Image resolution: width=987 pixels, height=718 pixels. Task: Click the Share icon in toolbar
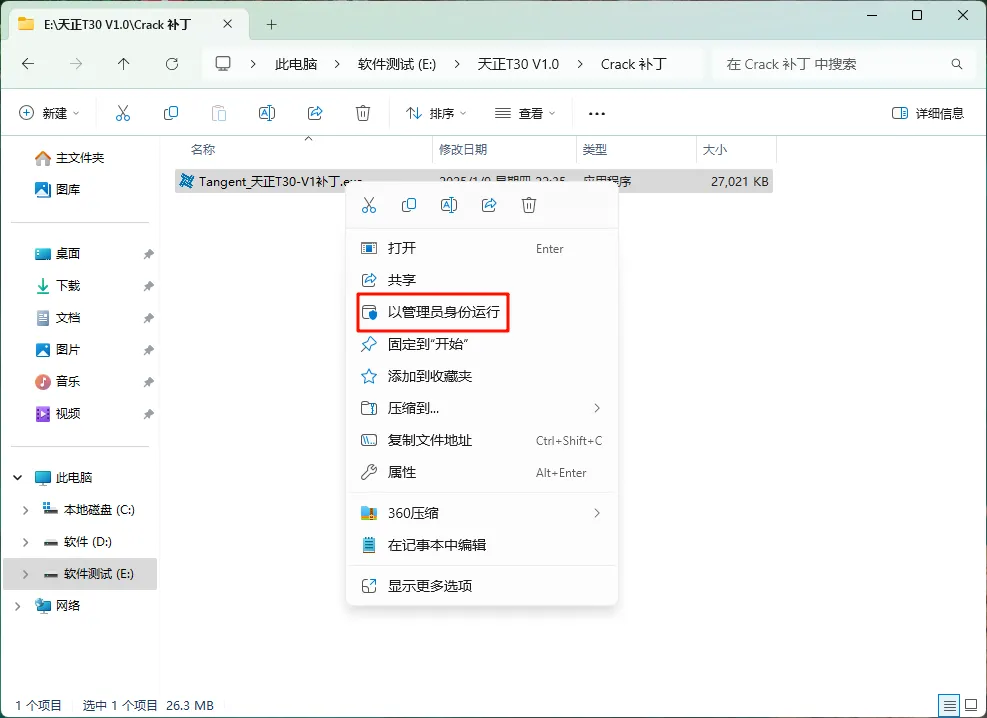click(x=315, y=113)
